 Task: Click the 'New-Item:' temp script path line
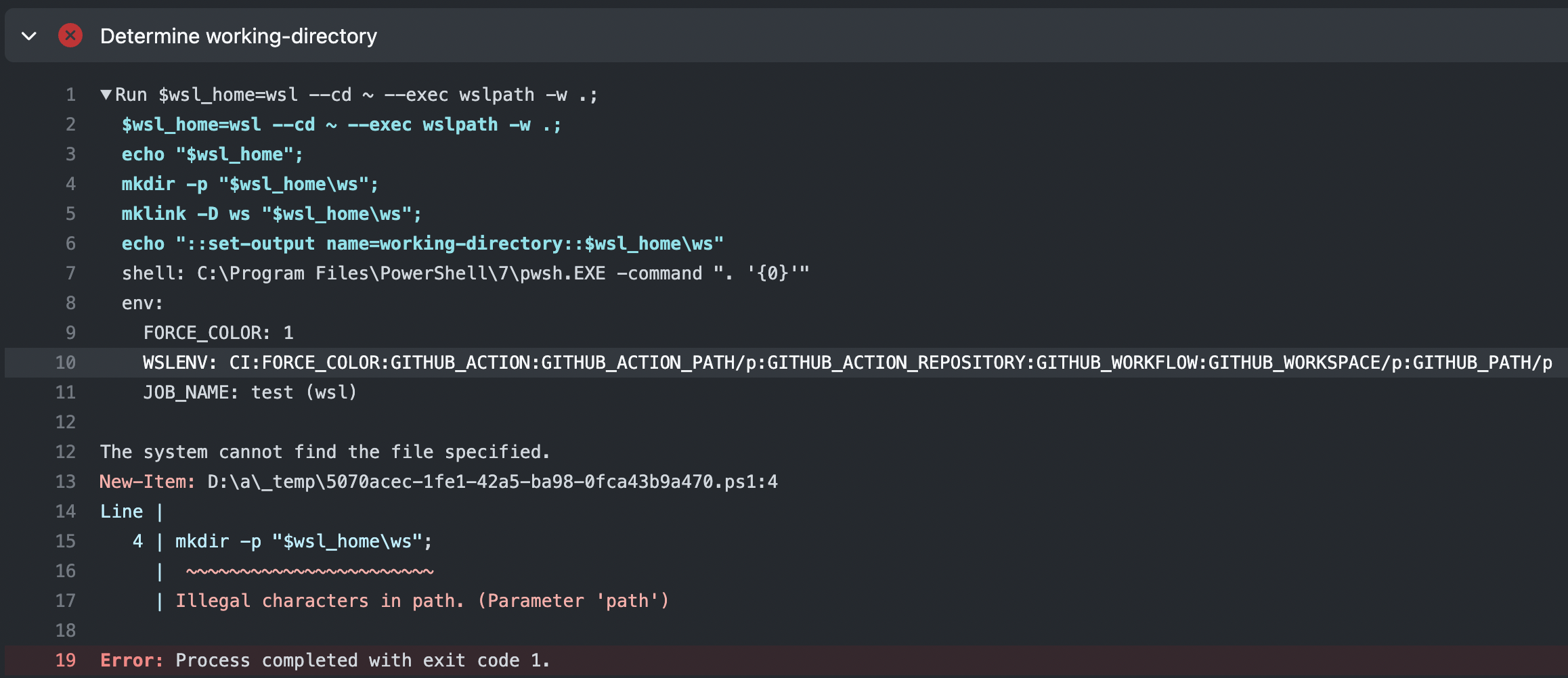439,482
